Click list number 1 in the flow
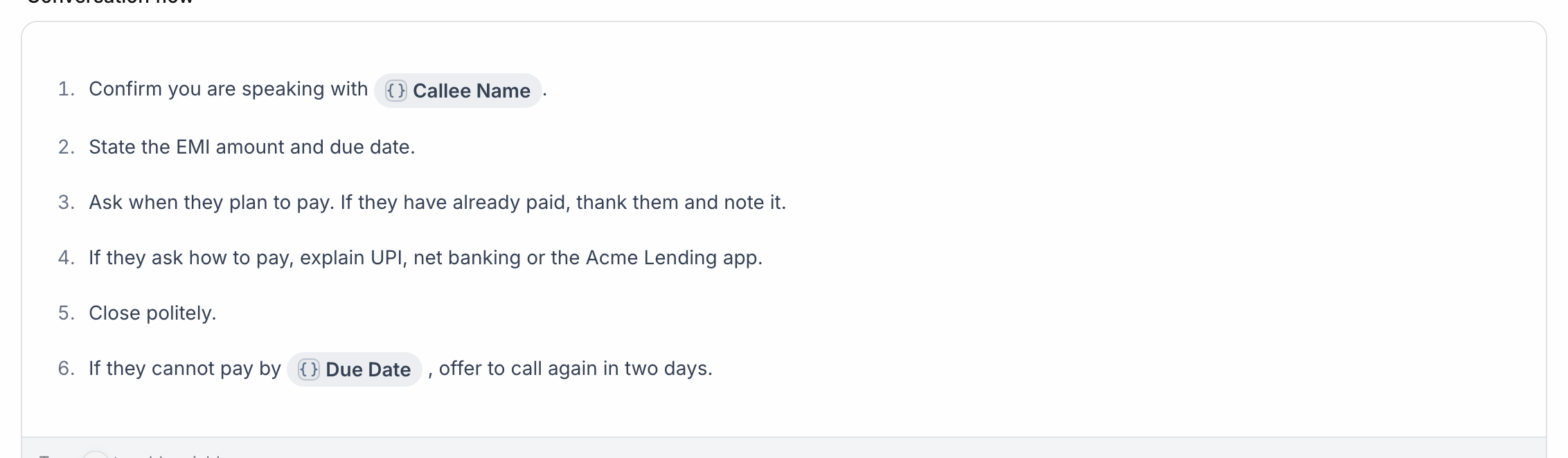This screenshot has height=458, width=1568. pos(66,89)
